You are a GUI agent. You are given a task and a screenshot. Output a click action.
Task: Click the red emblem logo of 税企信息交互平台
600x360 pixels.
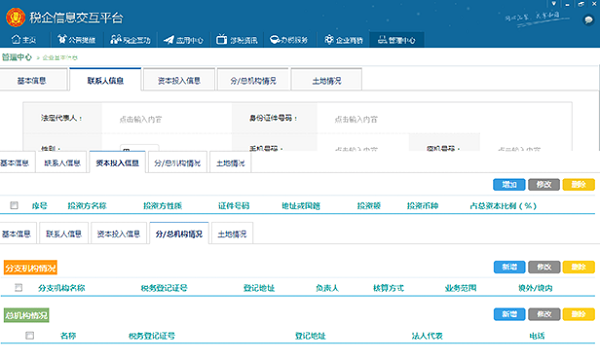(x=15, y=17)
